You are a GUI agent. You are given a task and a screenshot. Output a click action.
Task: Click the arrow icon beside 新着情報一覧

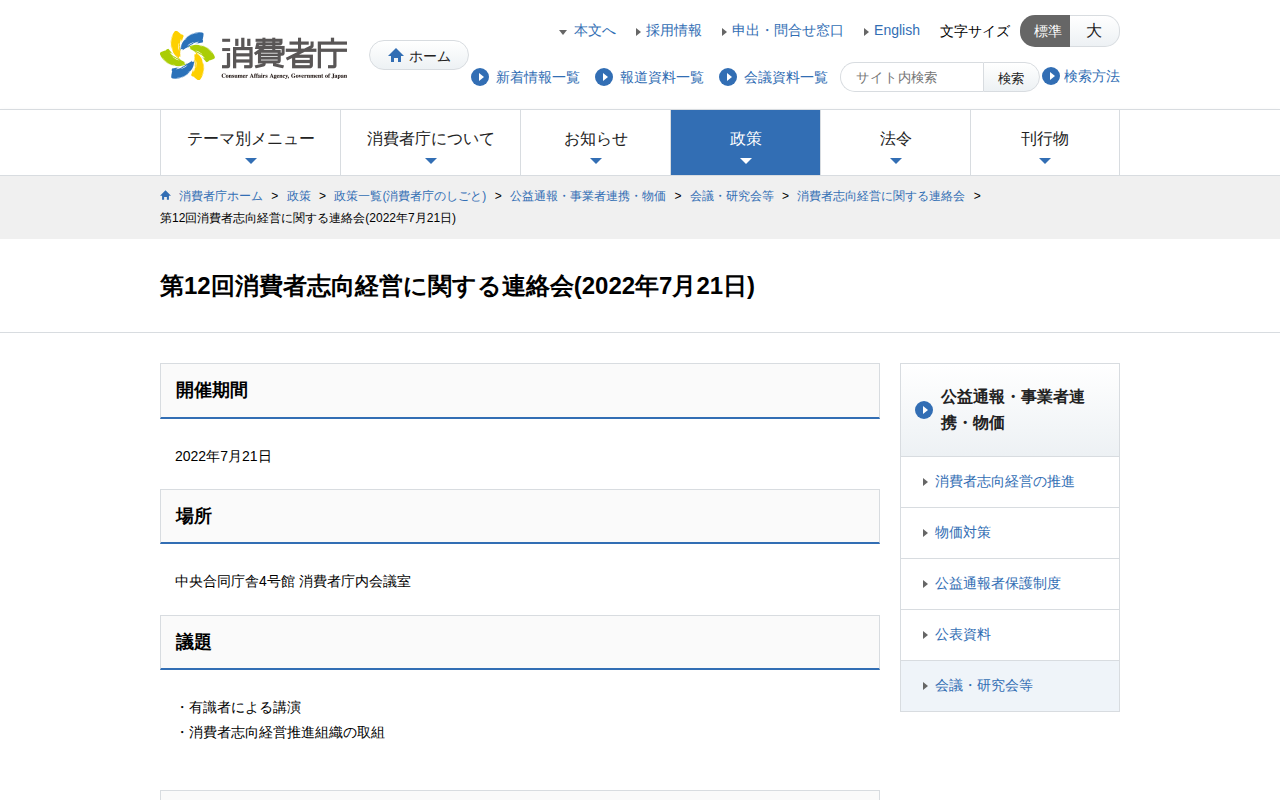tap(480, 77)
